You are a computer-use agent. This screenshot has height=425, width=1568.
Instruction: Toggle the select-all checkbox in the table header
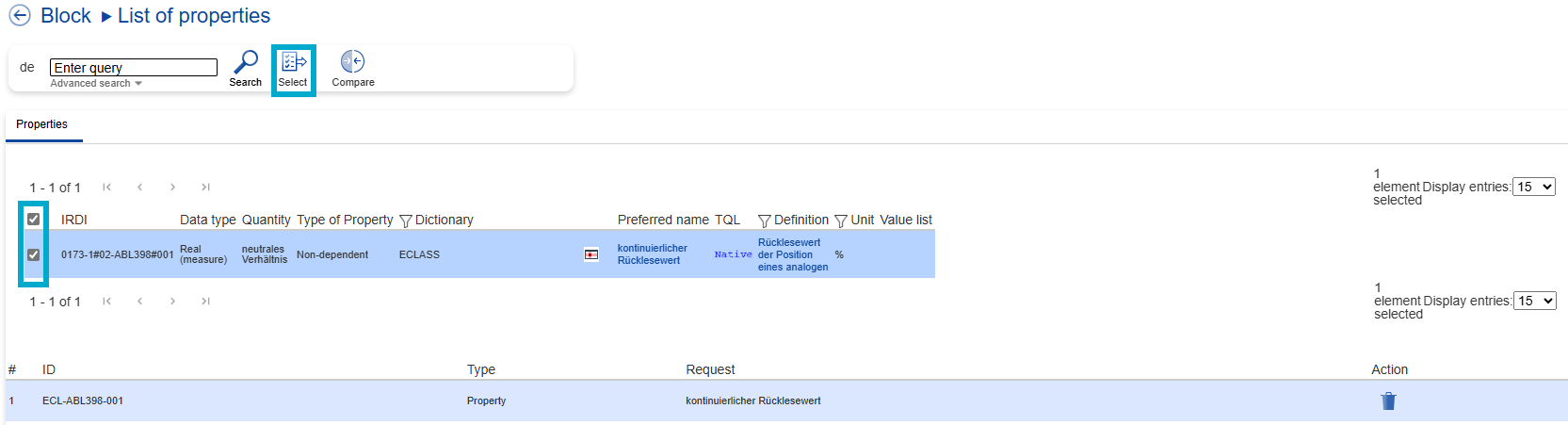coord(34,220)
